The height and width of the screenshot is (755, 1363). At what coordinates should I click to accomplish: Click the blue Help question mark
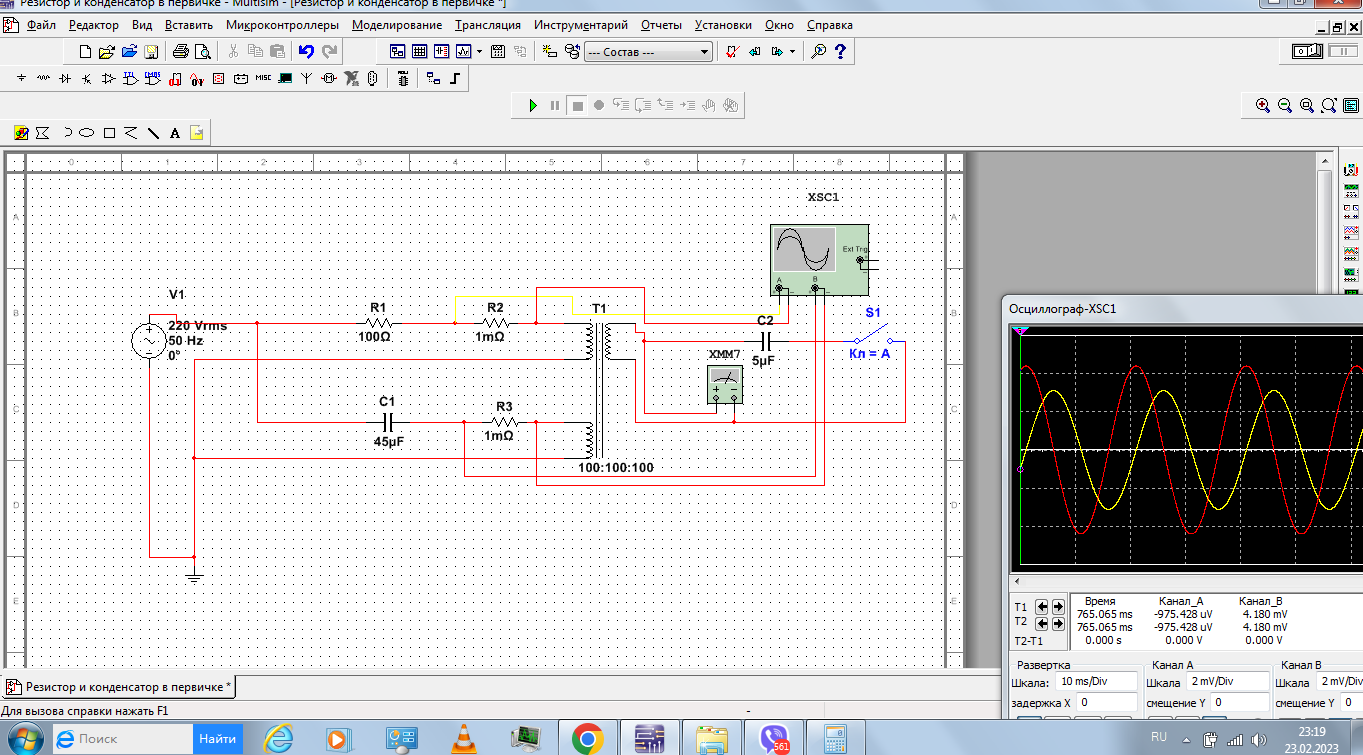[x=840, y=52]
